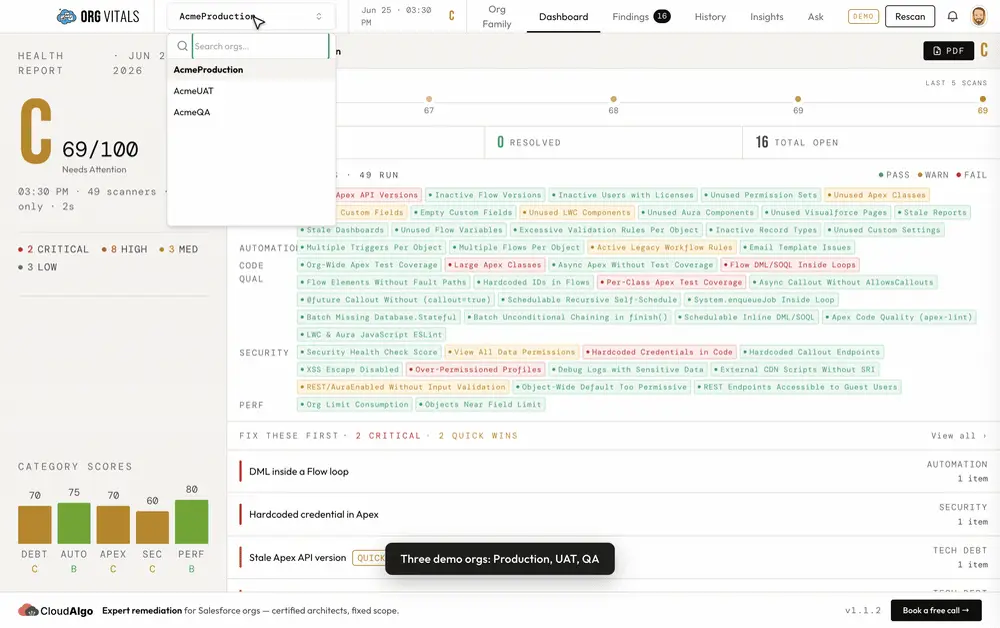Image resolution: width=1000 pixels, height=628 pixels.
Task: Click Flow DML/SOQL Inside Loops chip
Action: [x=790, y=265]
